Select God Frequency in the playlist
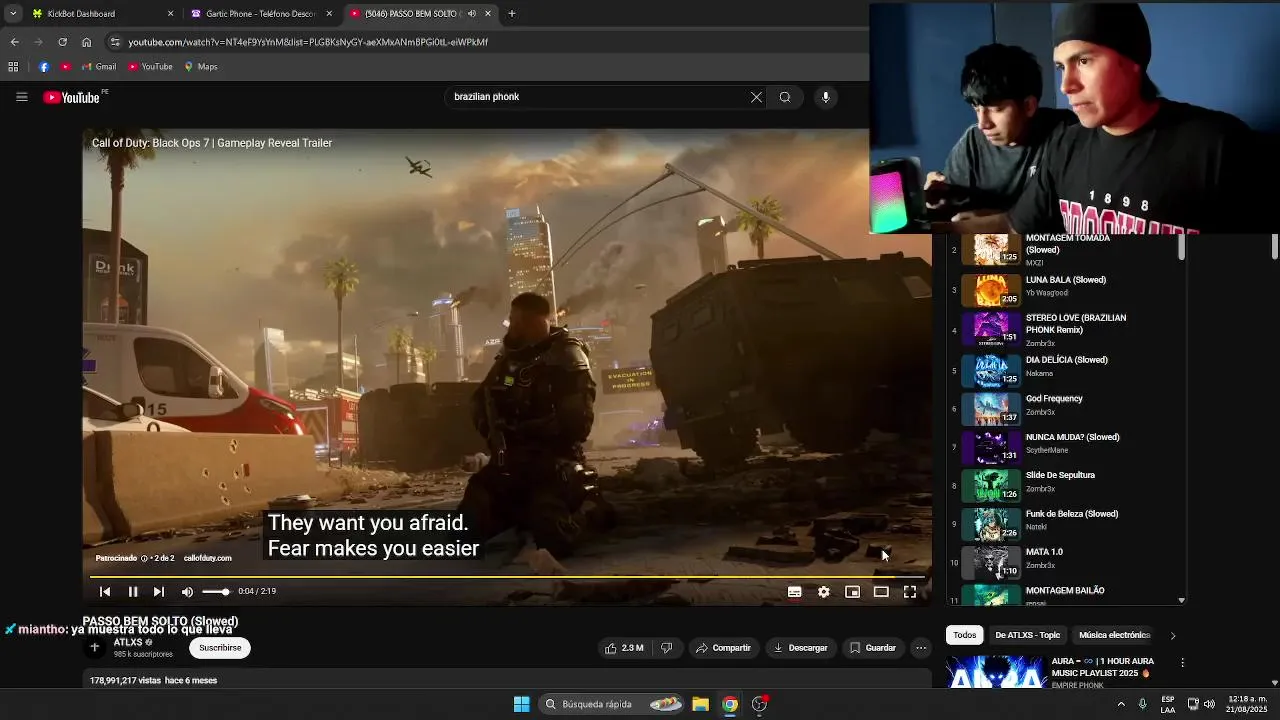The width and height of the screenshot is (1280, 720). click(1065, 408)
